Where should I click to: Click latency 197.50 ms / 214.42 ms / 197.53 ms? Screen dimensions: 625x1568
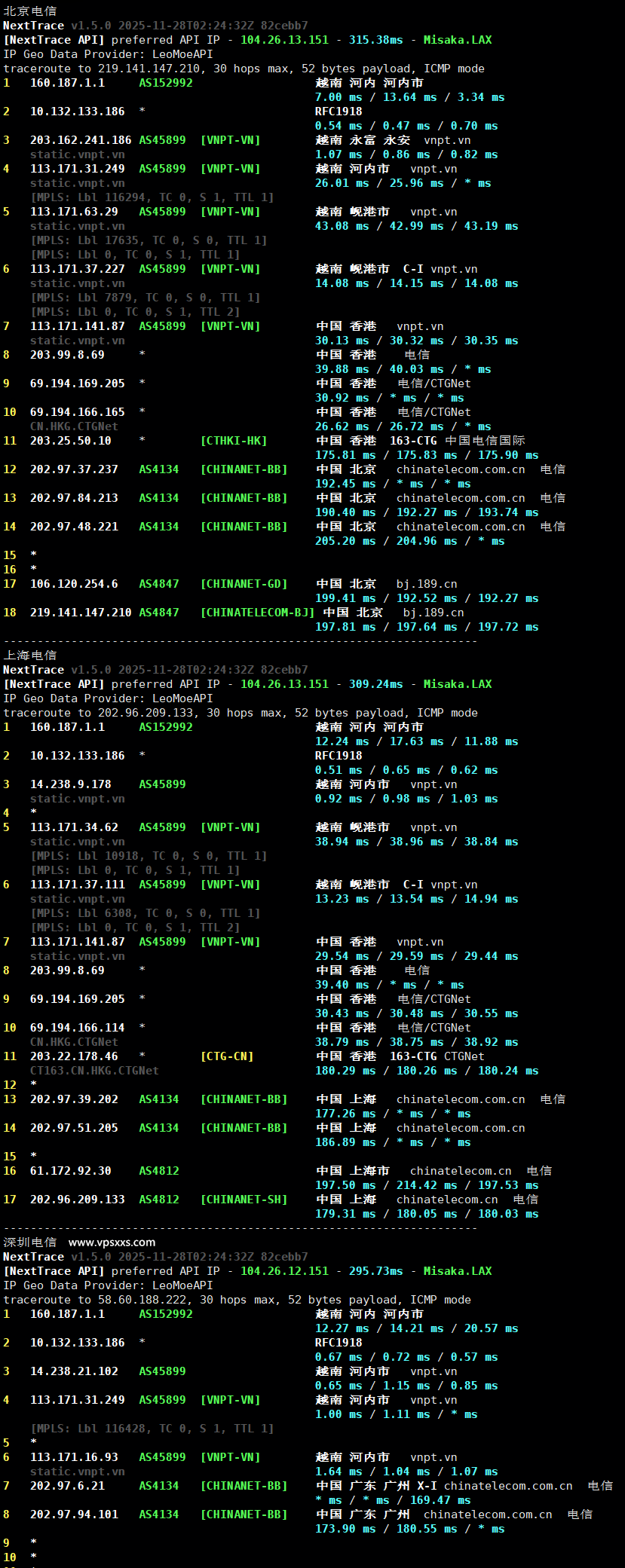tap(427, 1185)
